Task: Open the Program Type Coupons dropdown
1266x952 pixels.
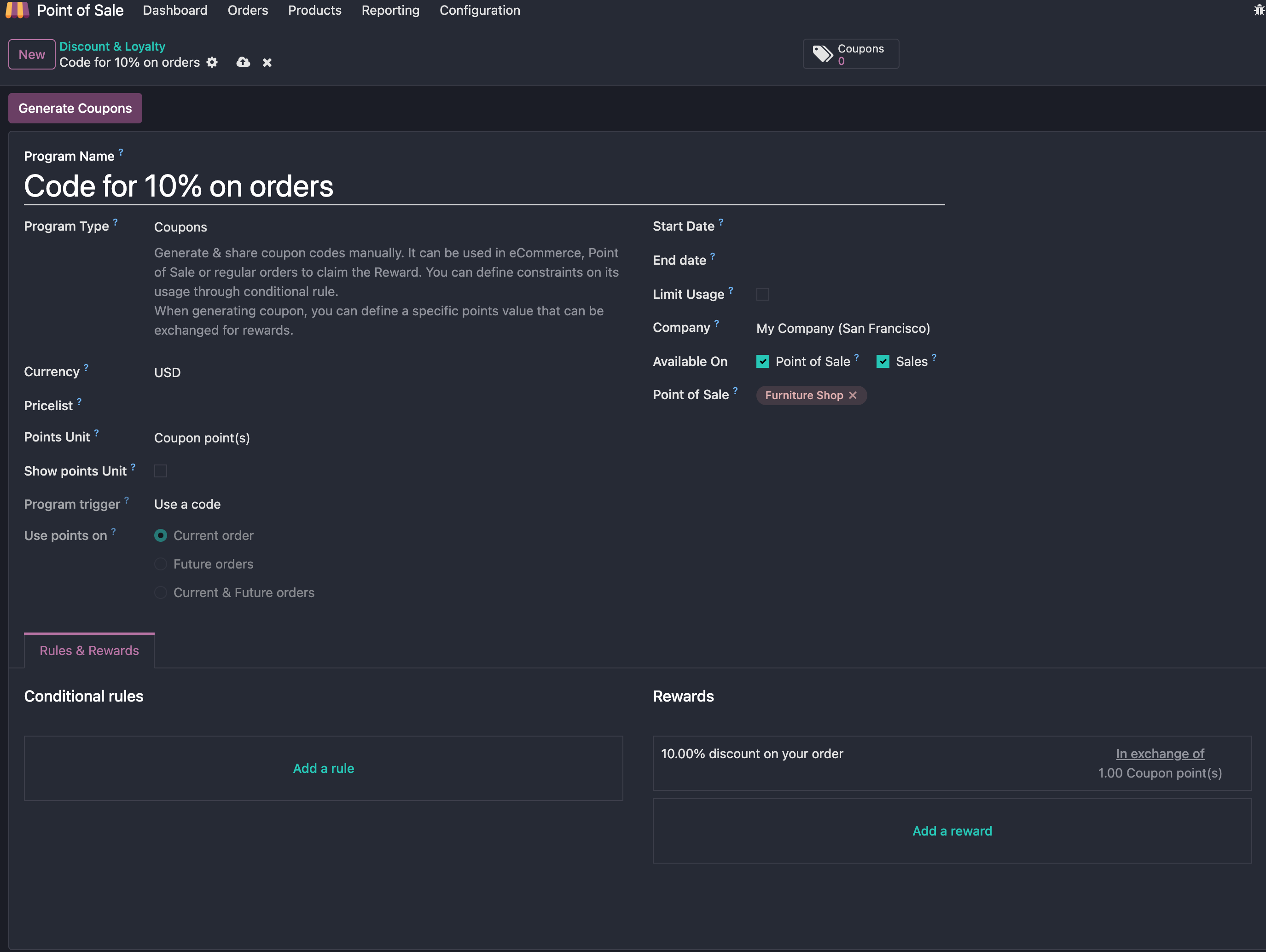Action: tap(181, 227)
